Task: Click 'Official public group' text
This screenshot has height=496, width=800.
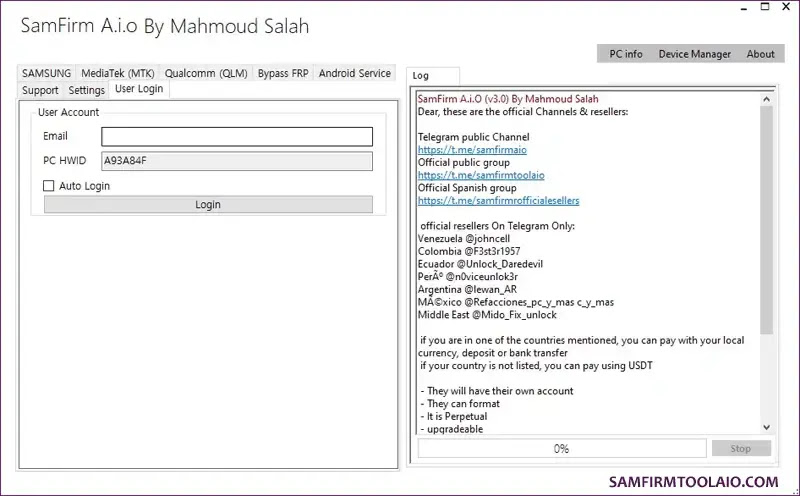Action: pos(464,162)
